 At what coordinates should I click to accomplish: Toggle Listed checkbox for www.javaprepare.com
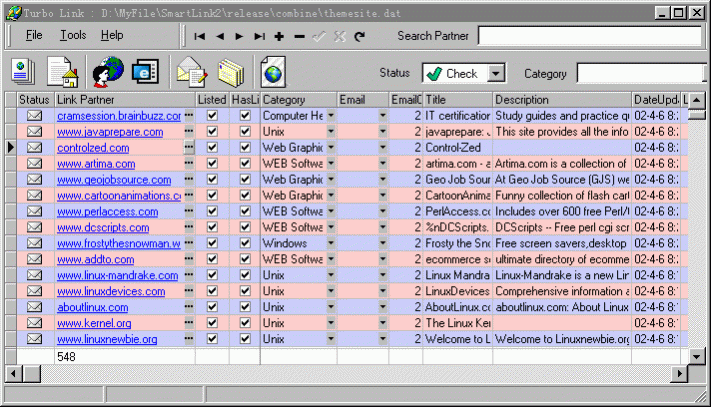tap(212, 132)
